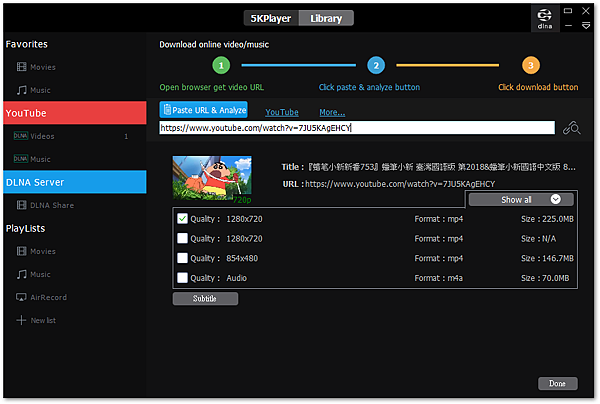The width and height of the screenshot is (600, 404).
Task: Open YouTube Music list
Action: (40, 159)
